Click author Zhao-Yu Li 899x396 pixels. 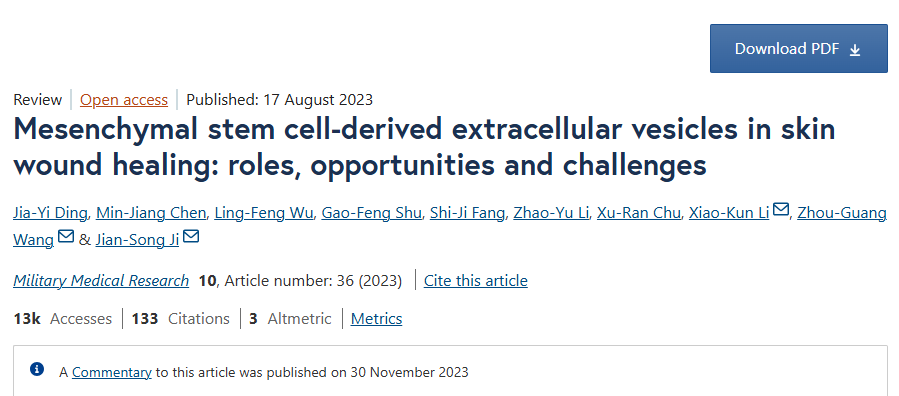tap(551, 213)
